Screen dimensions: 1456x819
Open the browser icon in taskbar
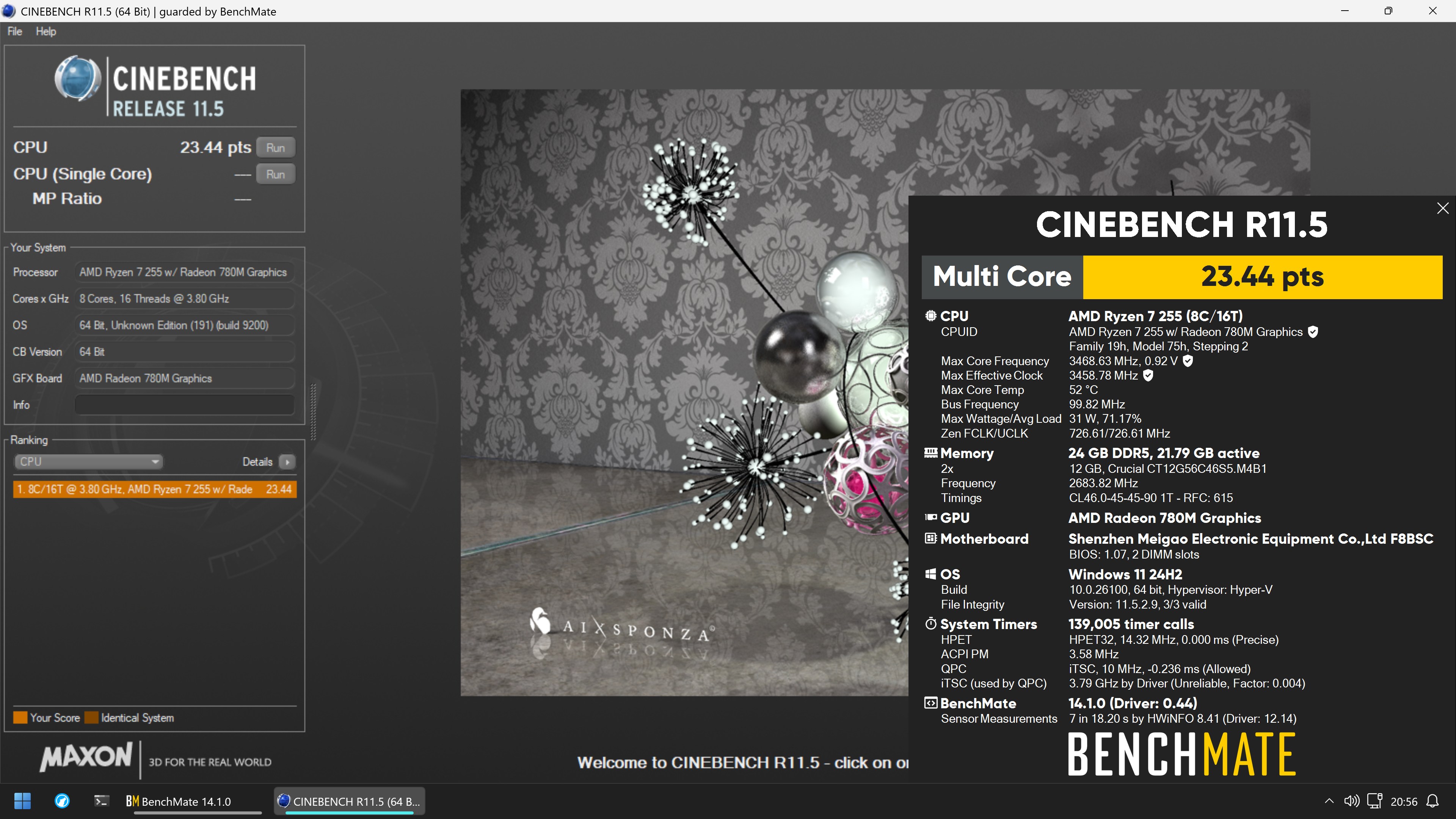tap(62, 801)
